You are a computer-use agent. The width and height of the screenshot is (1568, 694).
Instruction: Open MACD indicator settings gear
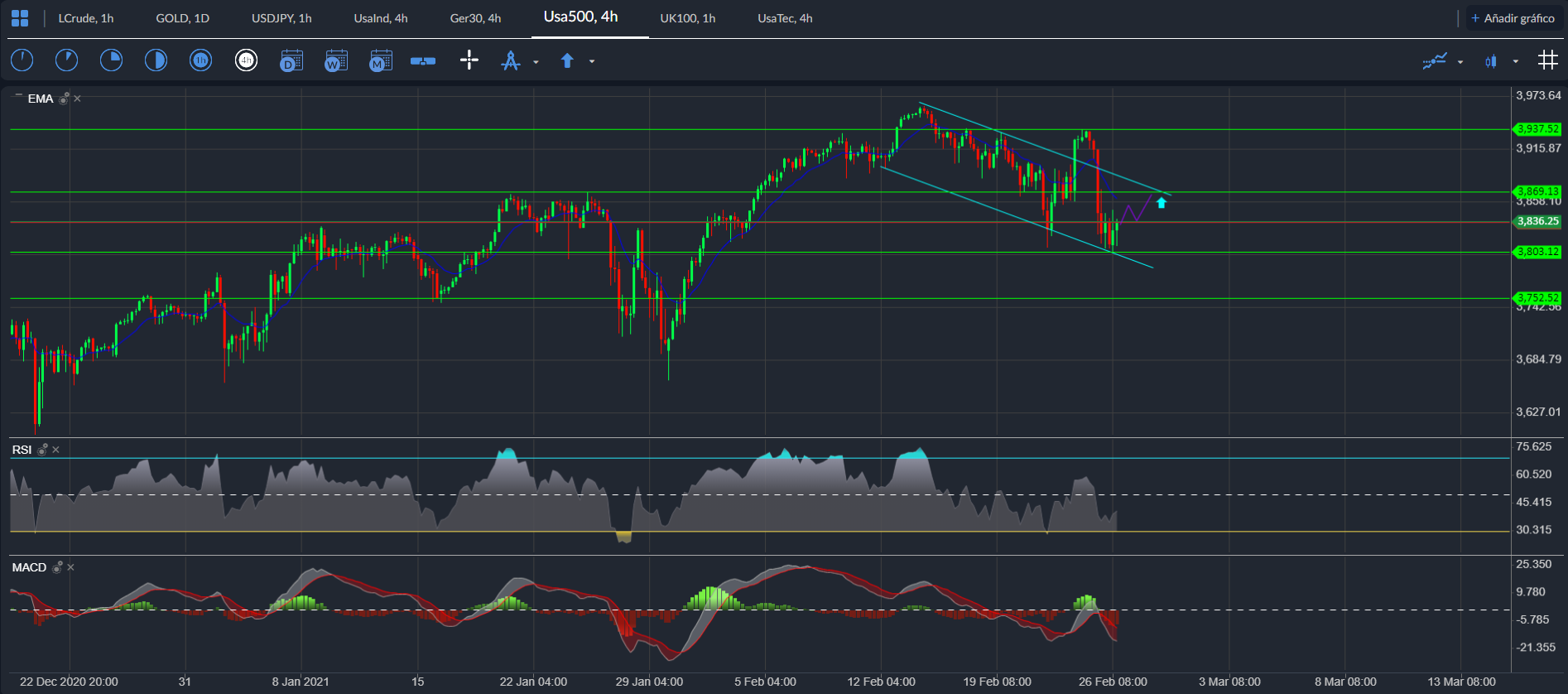coord(57,567)
